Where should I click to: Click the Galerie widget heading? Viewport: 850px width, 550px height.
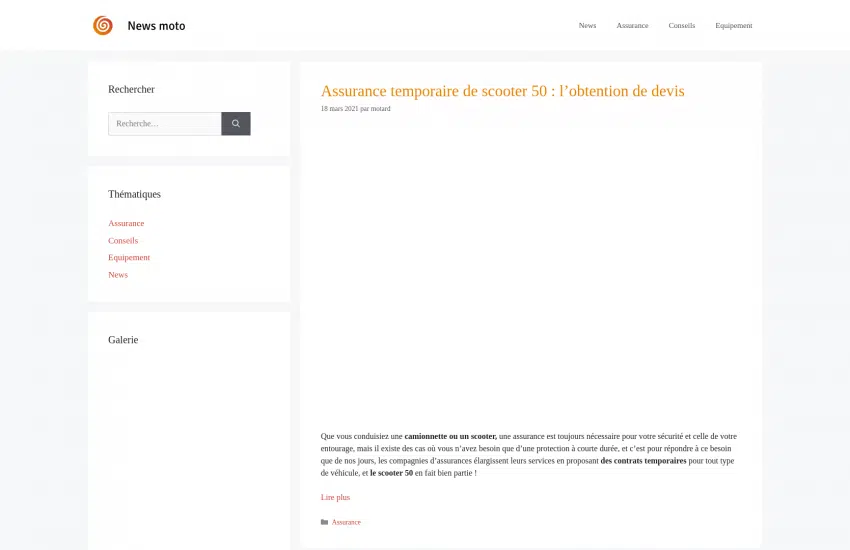(123, 340)
